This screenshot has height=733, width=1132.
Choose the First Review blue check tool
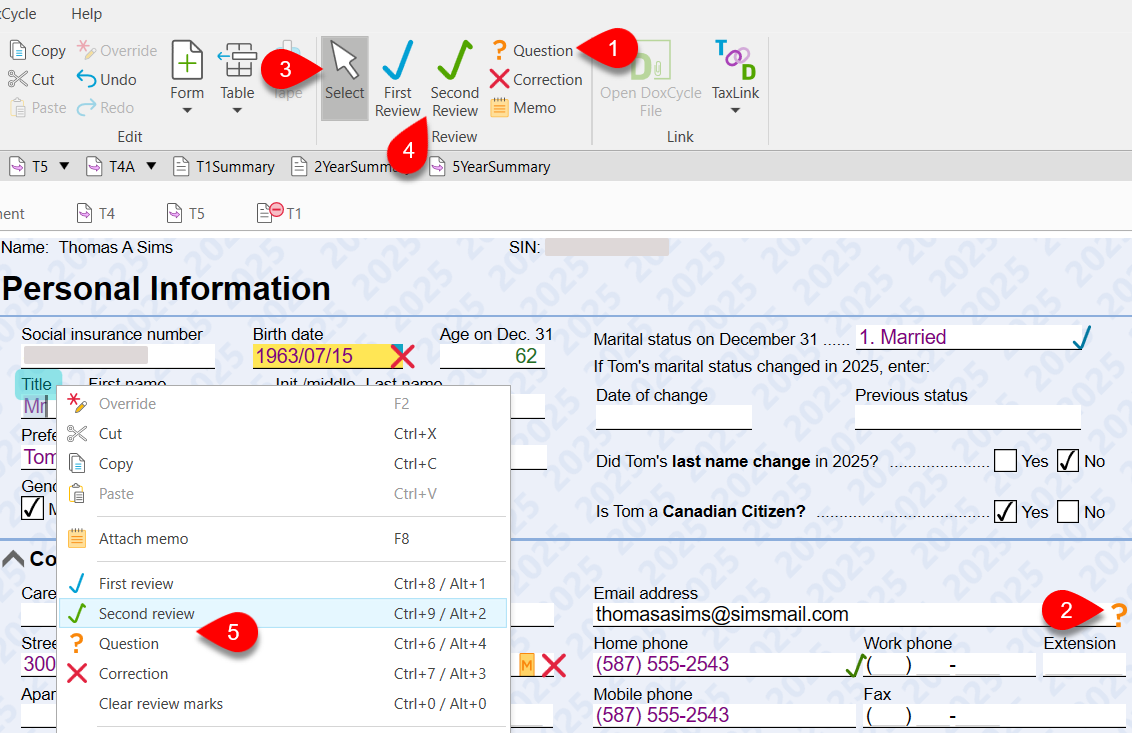(398, 78)
